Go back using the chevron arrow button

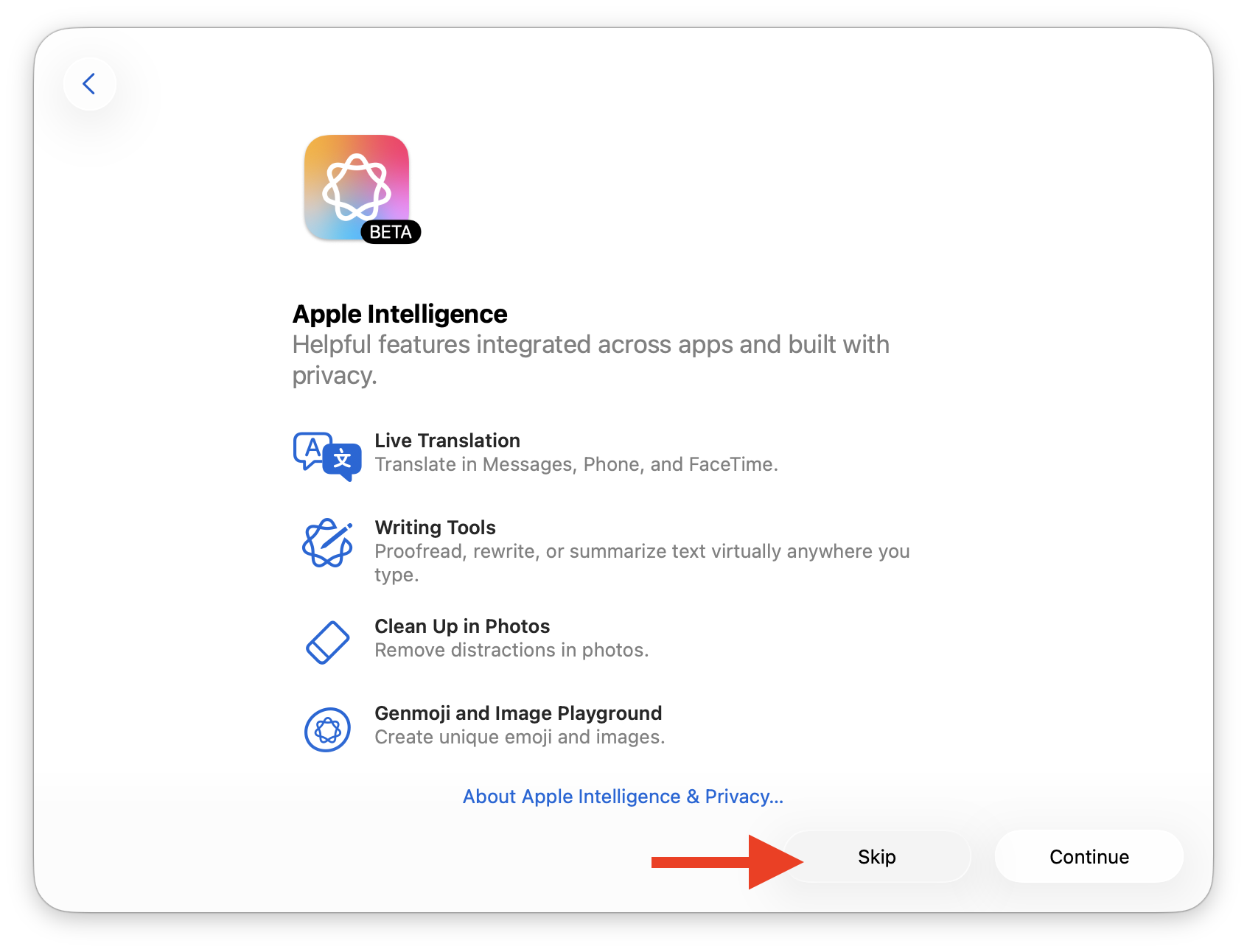tap(90, 84)
